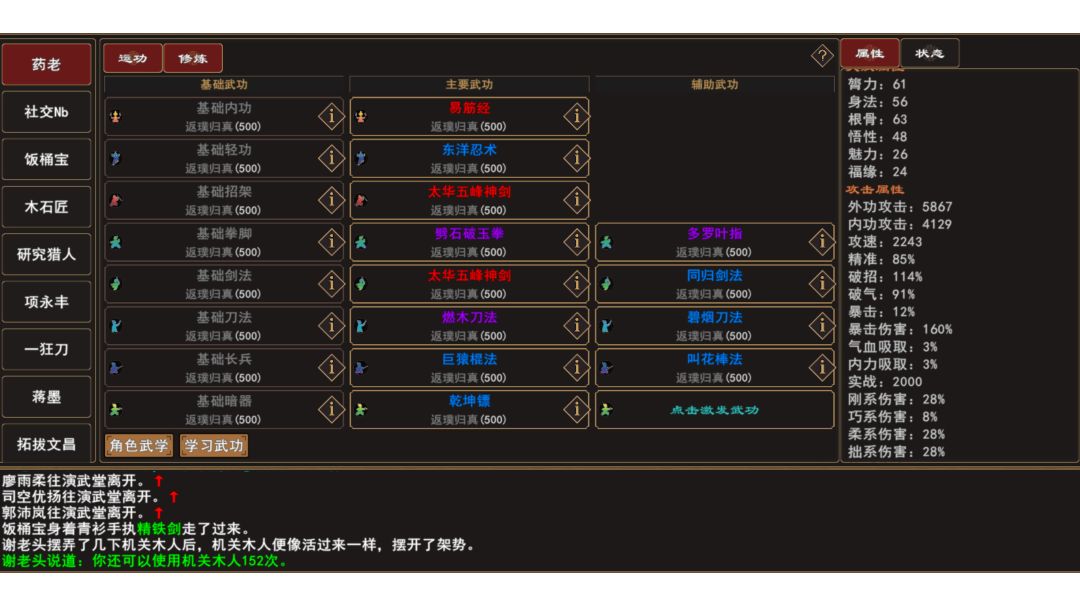This screenshot has height=606, width=1080.
Task: Select the 太华五峰神剑 sword skill row
Action: 469,284
